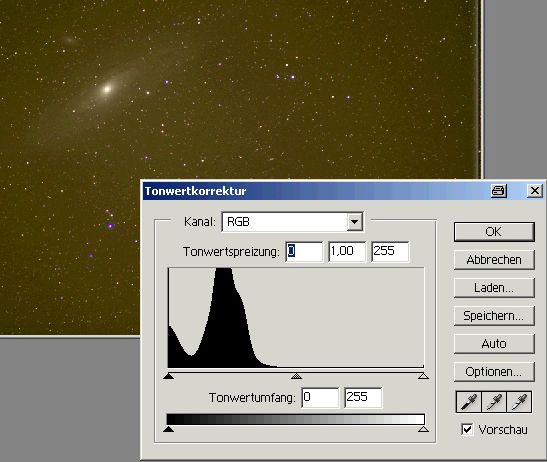
Task: Click the white input slider under the histogram
Action: point(423,376)
